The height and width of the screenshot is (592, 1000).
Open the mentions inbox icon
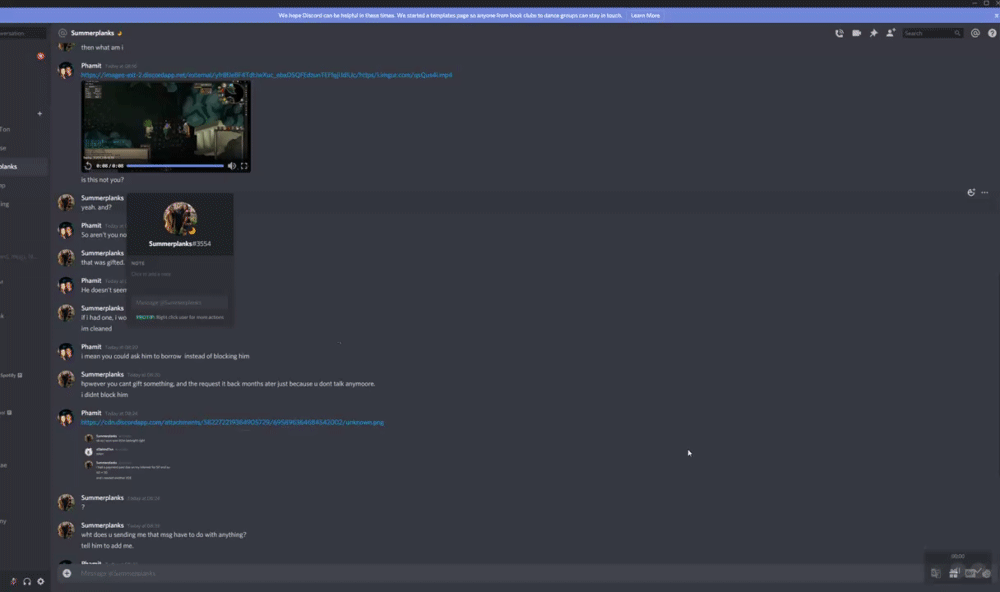coord(975,33)
